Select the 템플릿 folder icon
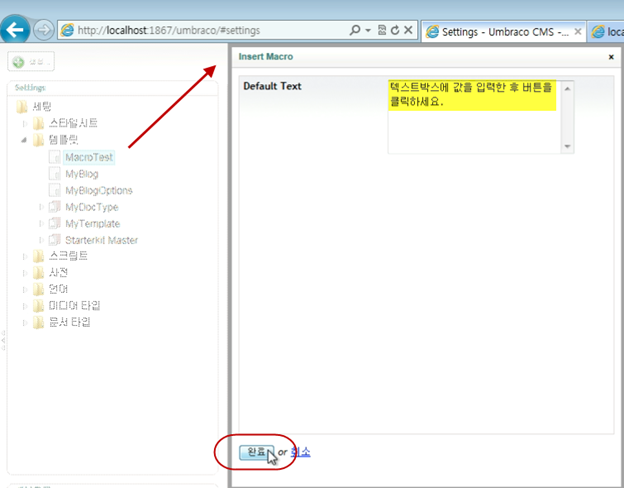The height and width of the screenshot is (488, 624). click(x=38, y=140)
